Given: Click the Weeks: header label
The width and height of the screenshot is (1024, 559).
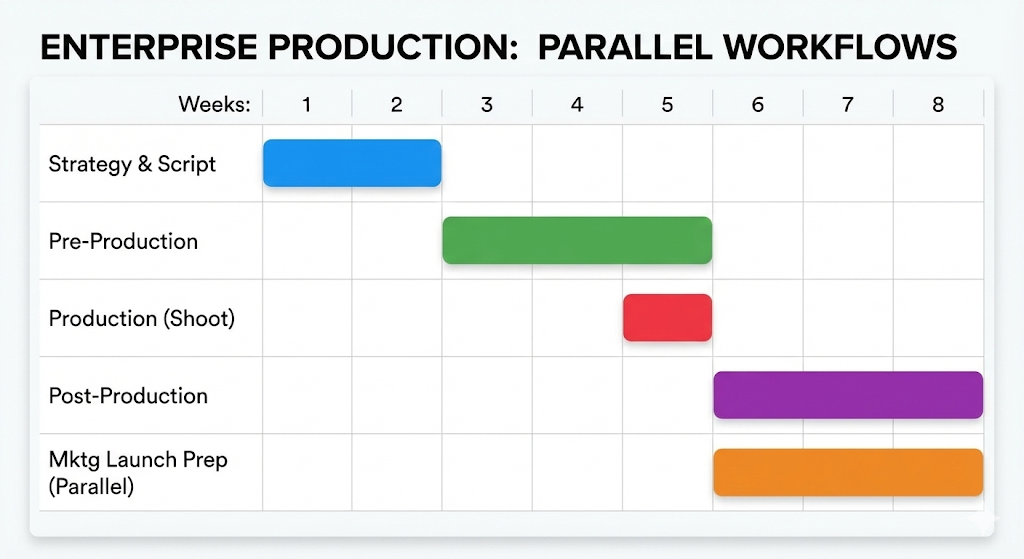Looking at the screenshot, I should pyautogui.click(x=214, y=104).
